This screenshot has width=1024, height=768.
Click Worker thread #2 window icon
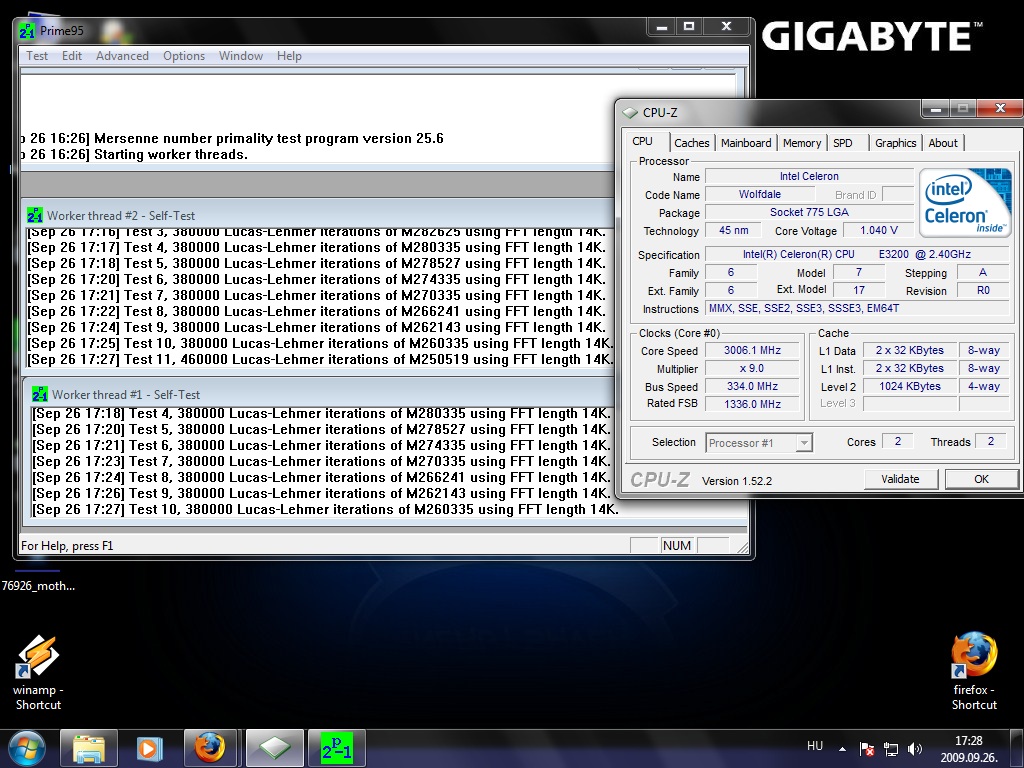(x=35, y=215)
